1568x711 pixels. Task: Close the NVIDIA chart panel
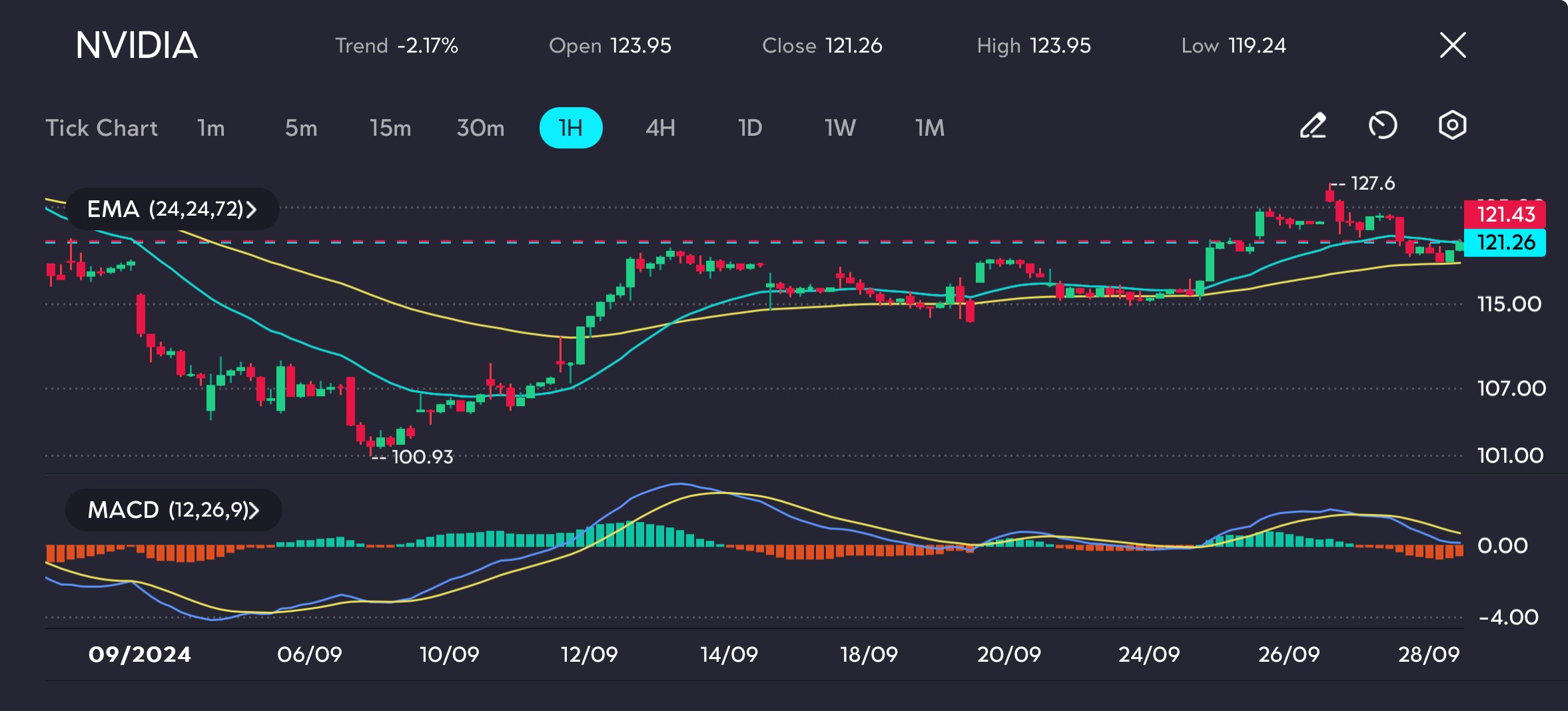1453,45
